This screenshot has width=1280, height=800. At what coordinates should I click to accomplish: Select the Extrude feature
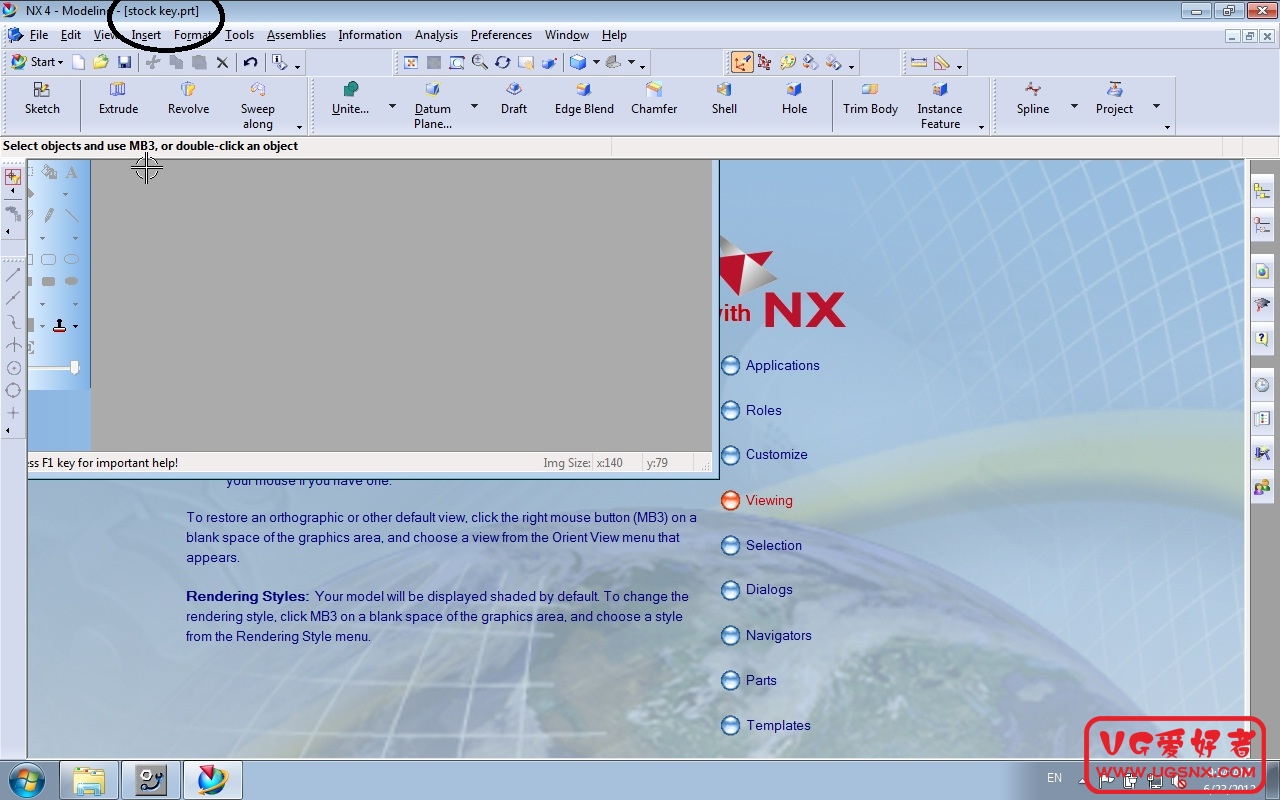click(x=118, y=99)
